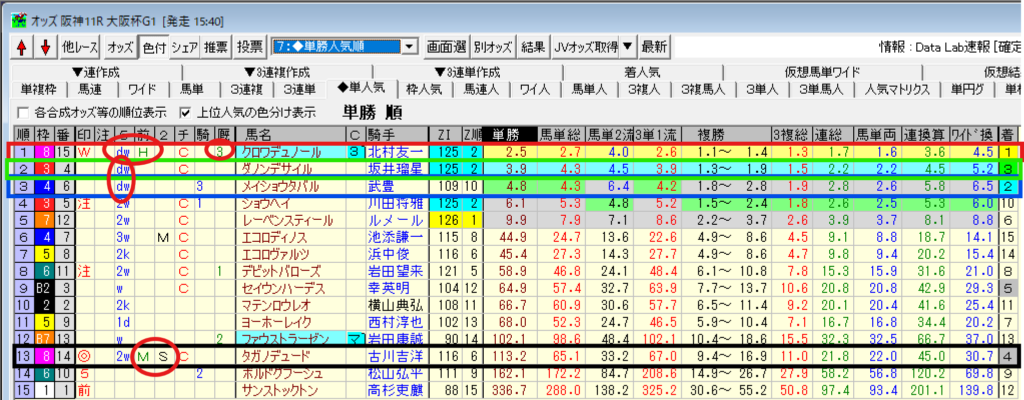Click the pink frame 8 cell in row one
This screenshot has height=400, width=1024.
pos(44,151)
